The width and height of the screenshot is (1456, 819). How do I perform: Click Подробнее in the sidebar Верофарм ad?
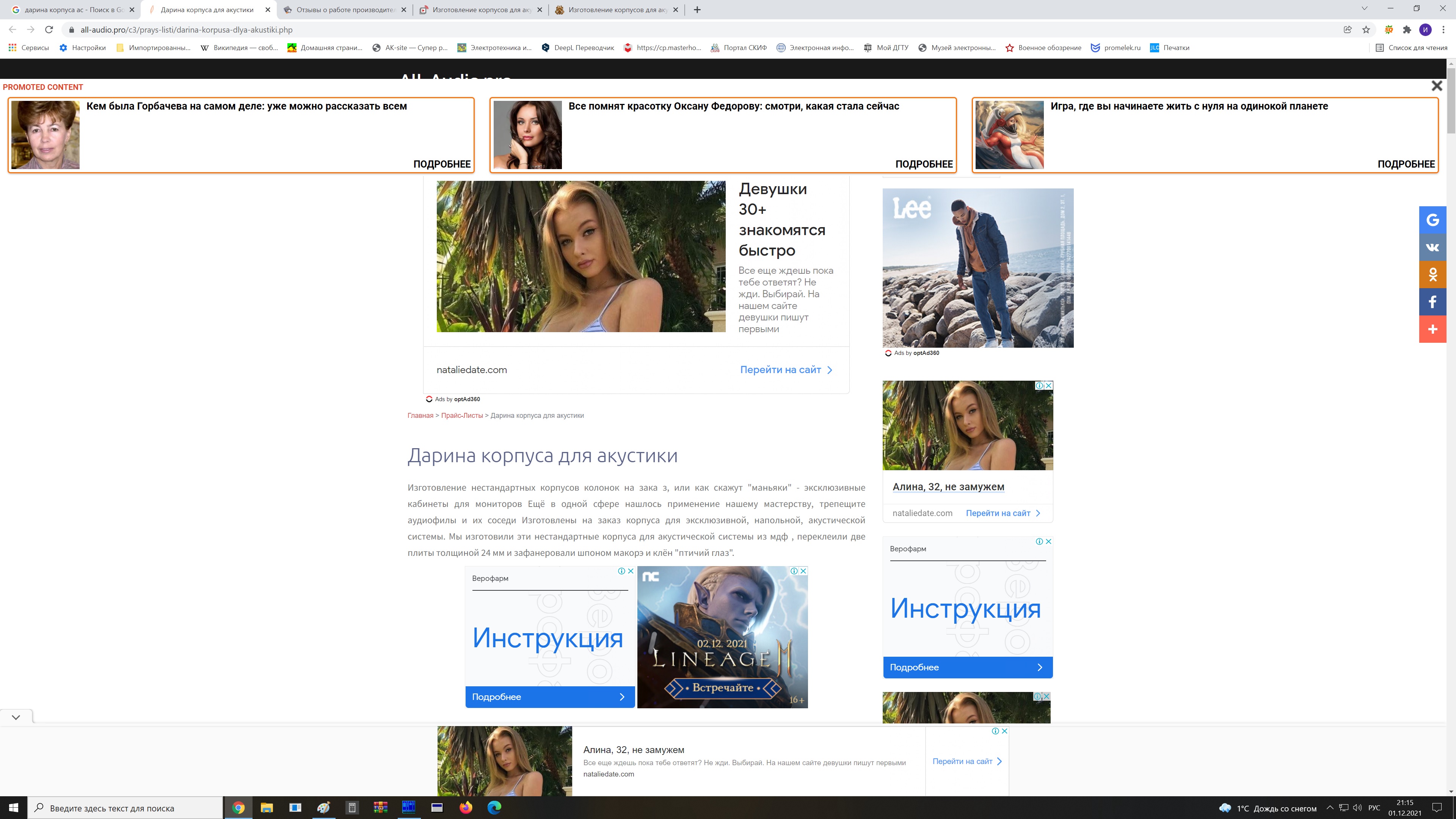[968, 667]
